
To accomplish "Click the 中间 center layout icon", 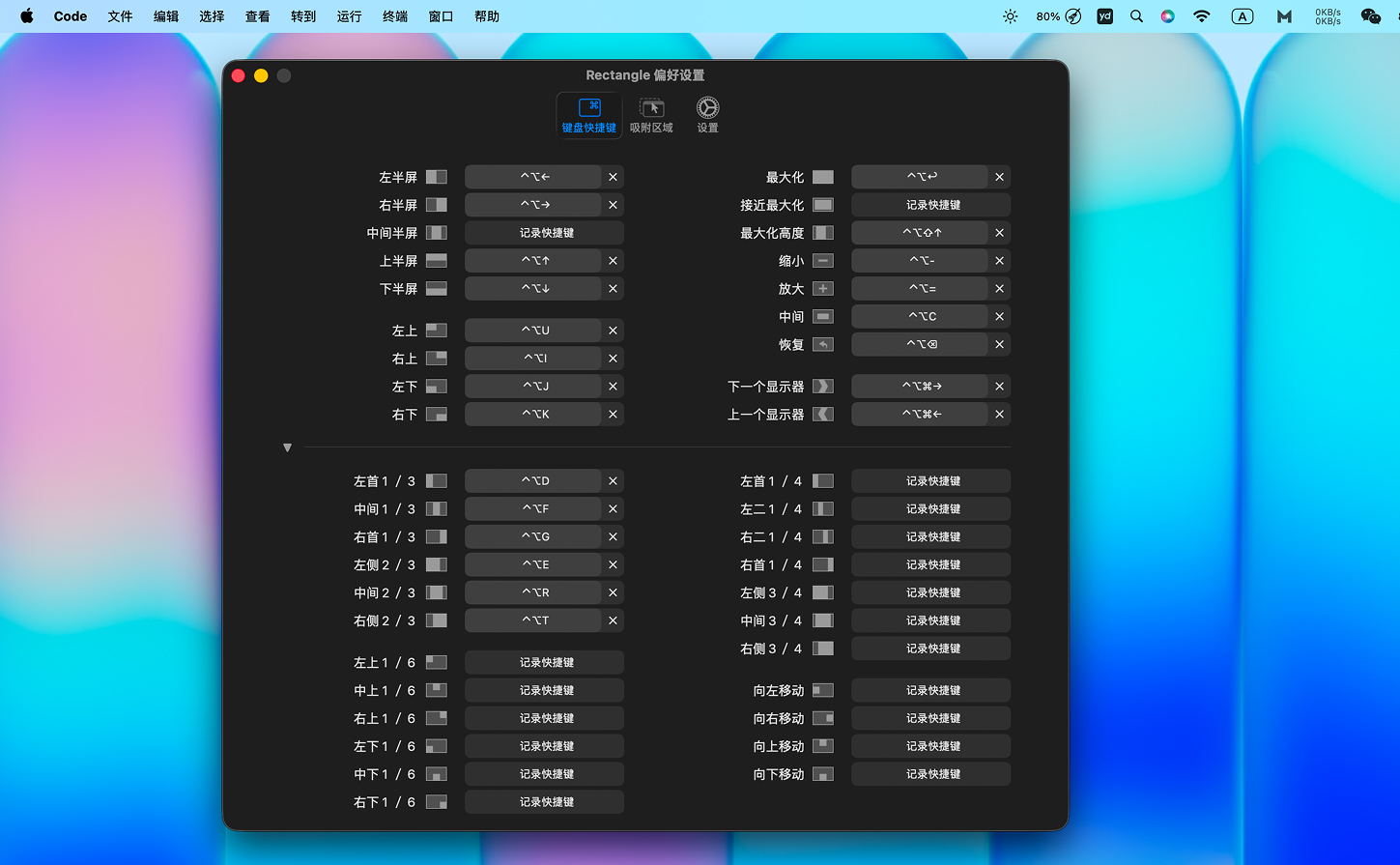I will click(x=822, y=316).
